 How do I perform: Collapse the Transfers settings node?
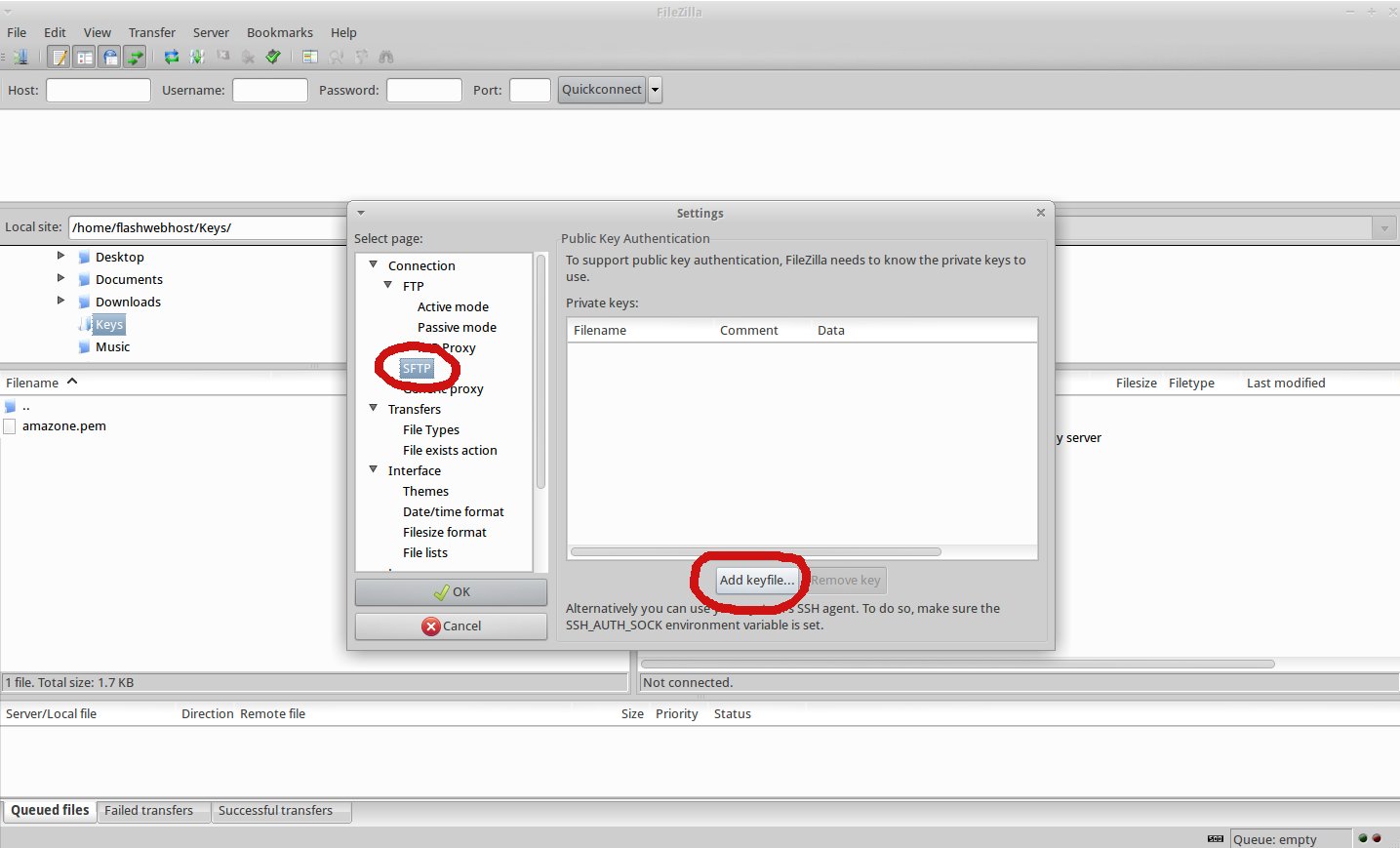[x=373, y=408]
